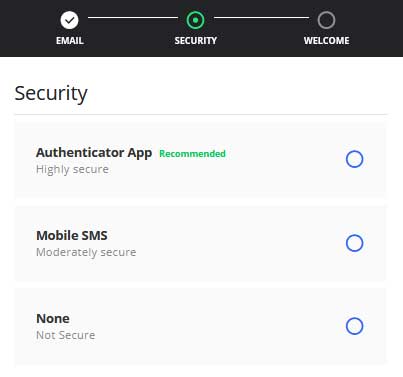Click the Mobile SMS option title
The height and width of the screenshot is (377, 403).
72,236
